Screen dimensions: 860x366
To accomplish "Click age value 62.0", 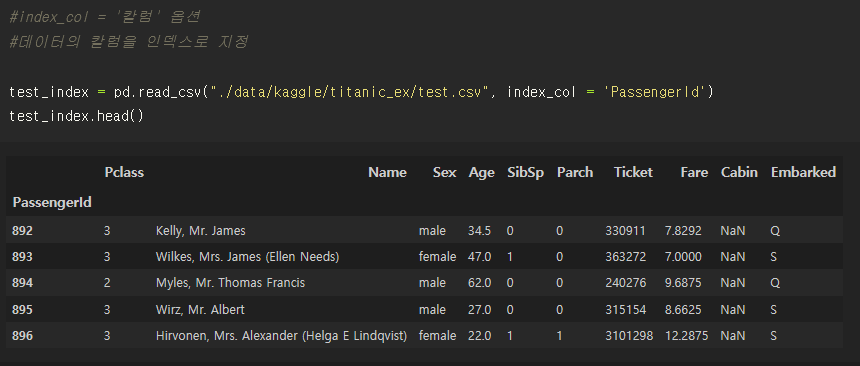I will click(479, 283).
